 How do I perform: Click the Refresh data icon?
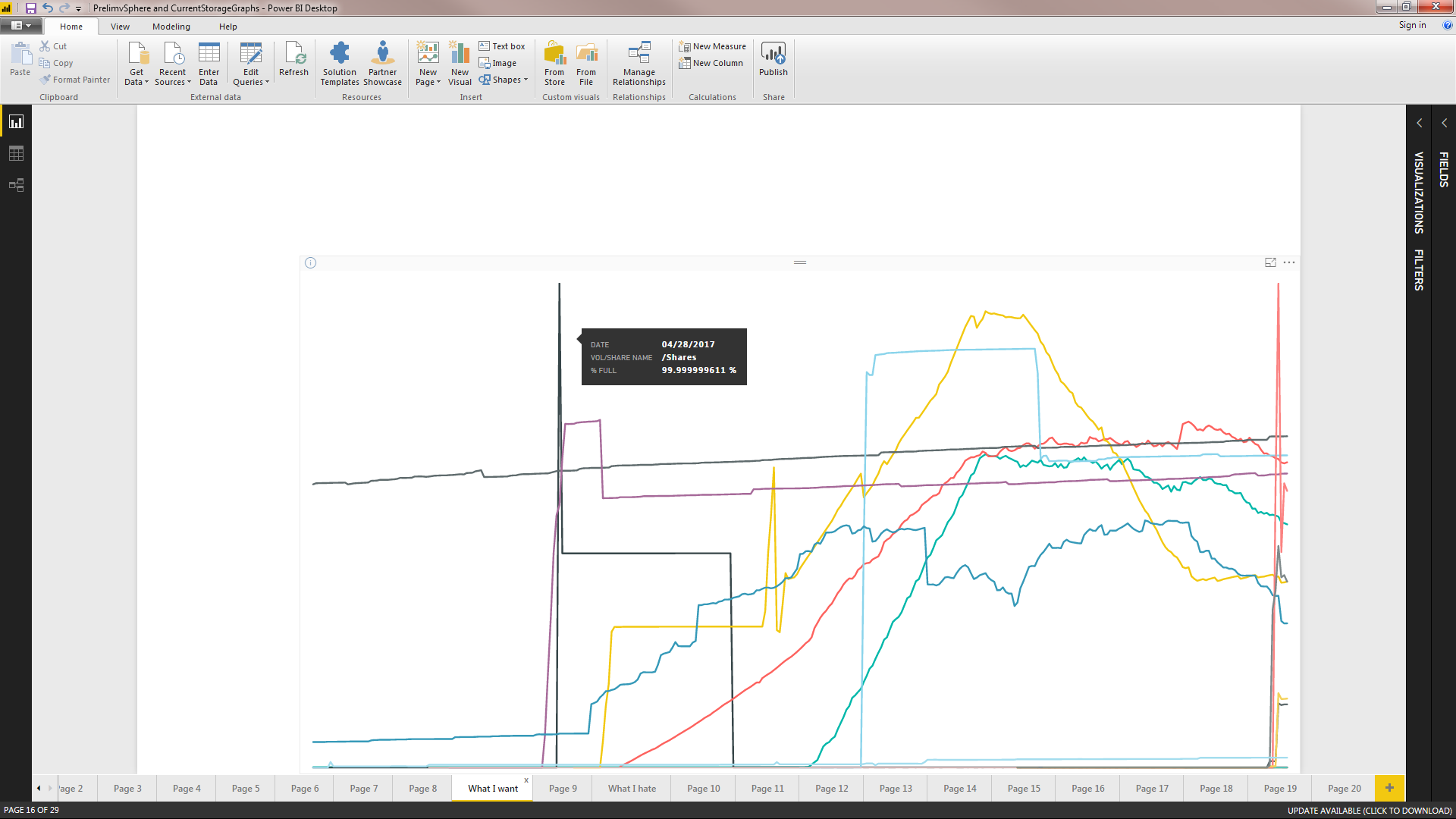[294, 59]
